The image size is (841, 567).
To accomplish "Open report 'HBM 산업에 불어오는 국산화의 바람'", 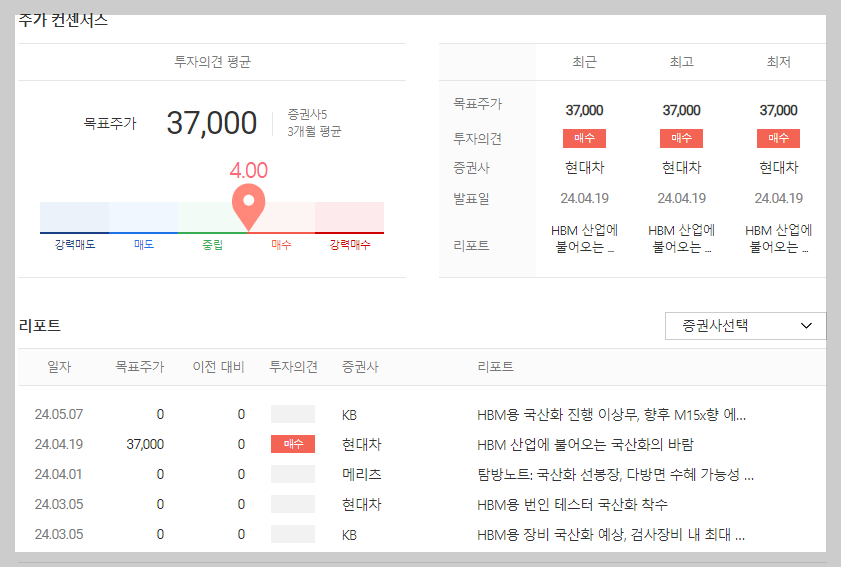I will pyautogui.click(x=585, y=445).
